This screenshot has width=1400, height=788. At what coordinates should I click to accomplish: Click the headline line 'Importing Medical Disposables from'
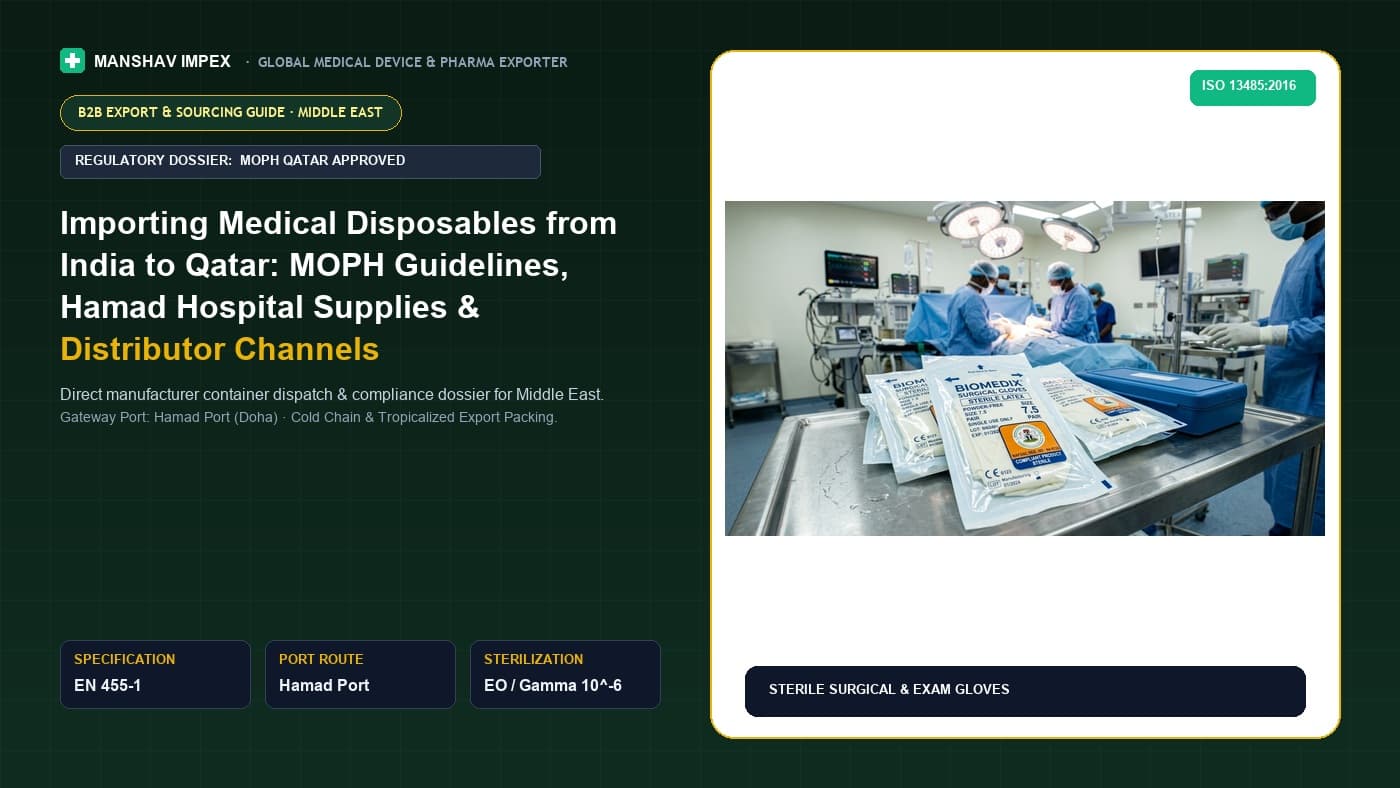tap(338, 222)
